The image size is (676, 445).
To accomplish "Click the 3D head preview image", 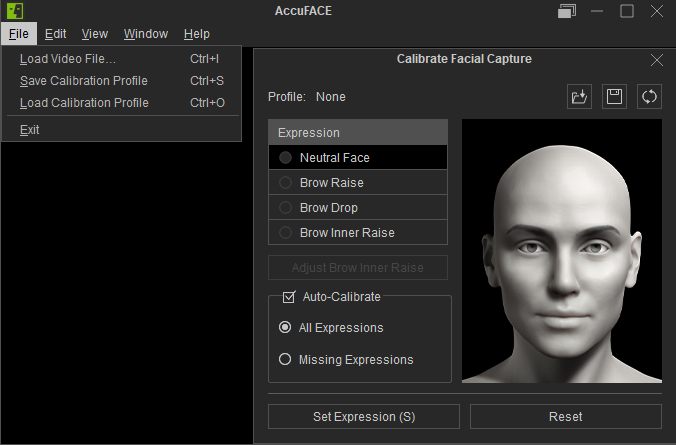I will point(562,251).
